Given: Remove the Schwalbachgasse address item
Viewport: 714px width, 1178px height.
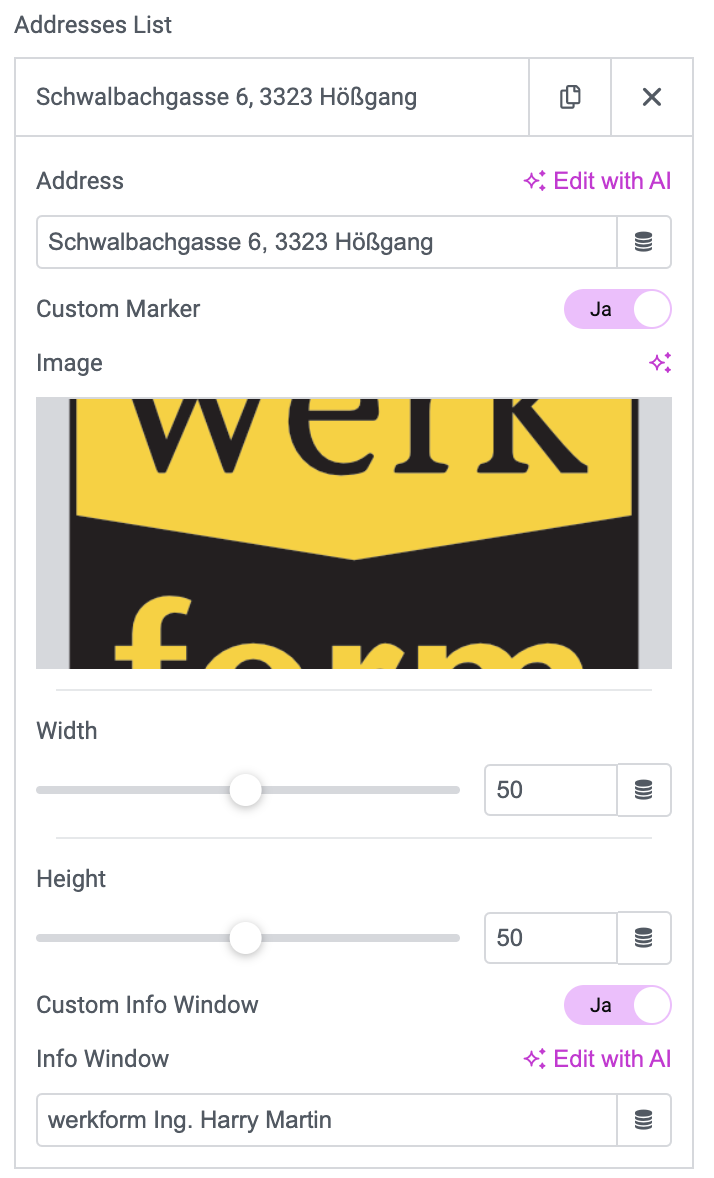Looking at the screenshot, I should (x=652, y=97).
